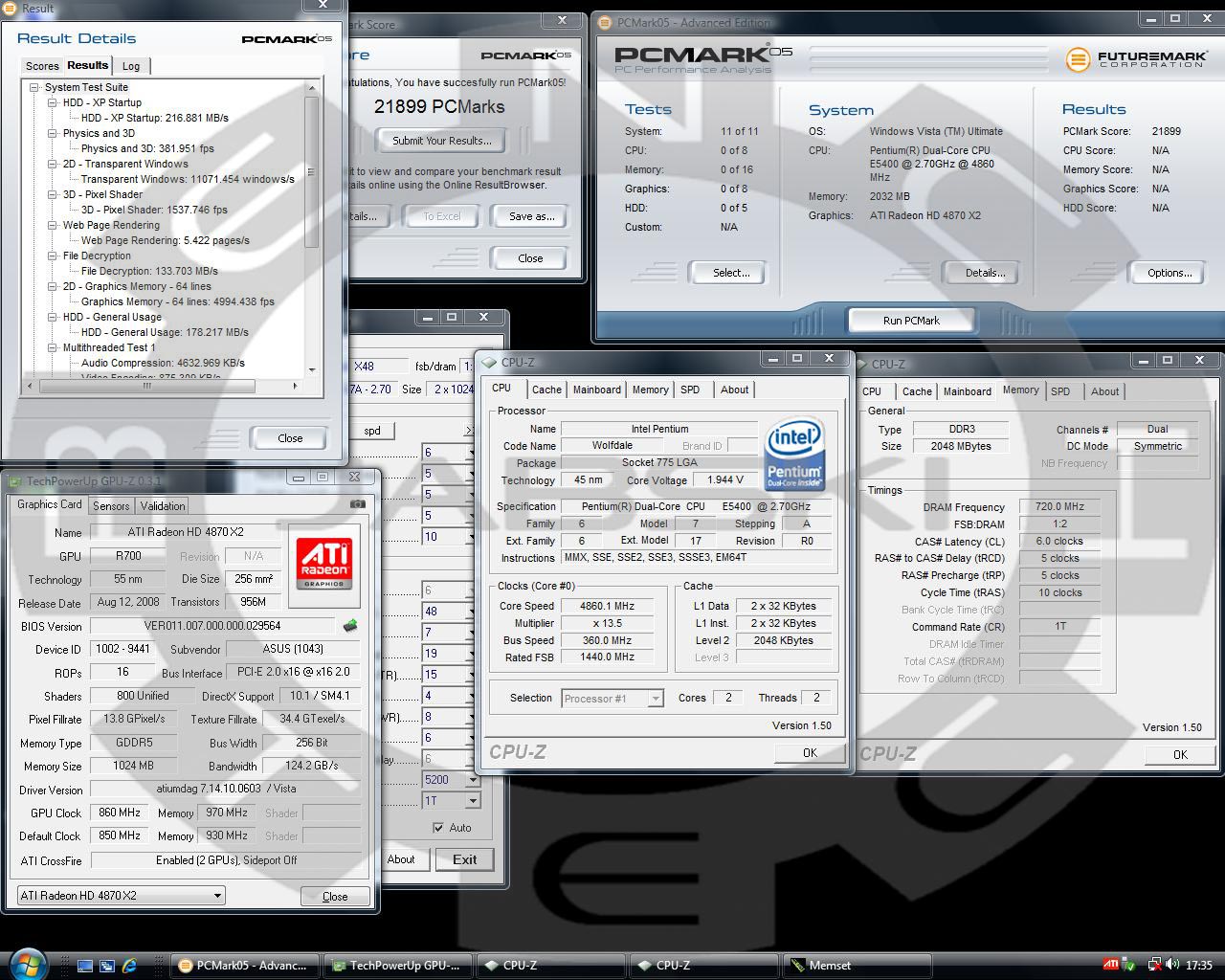This screenshot has width=1225, height=980.
Task: Open Cache tab in front CPU-Z window
Action: tap(546, 390)
